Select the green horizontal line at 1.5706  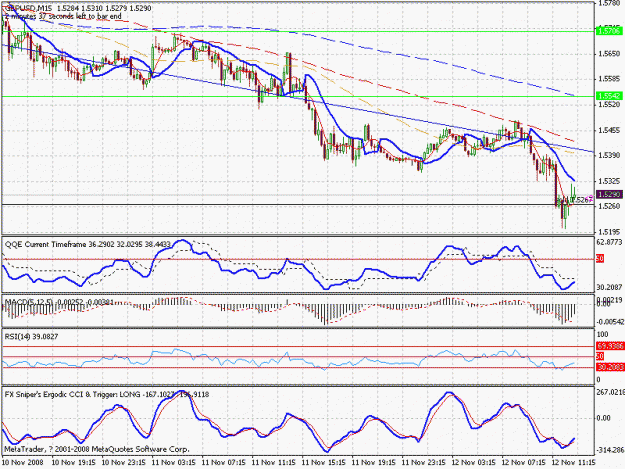click(298, 31)
